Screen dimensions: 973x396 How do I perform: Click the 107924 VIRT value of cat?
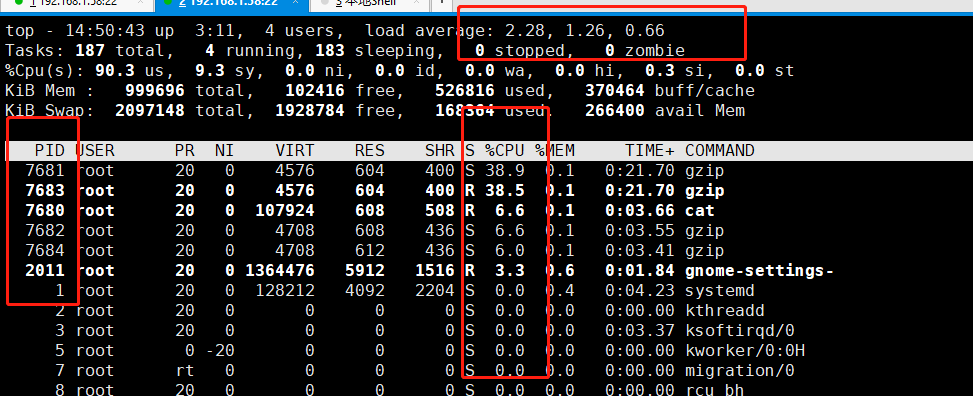tap(285, 211)
